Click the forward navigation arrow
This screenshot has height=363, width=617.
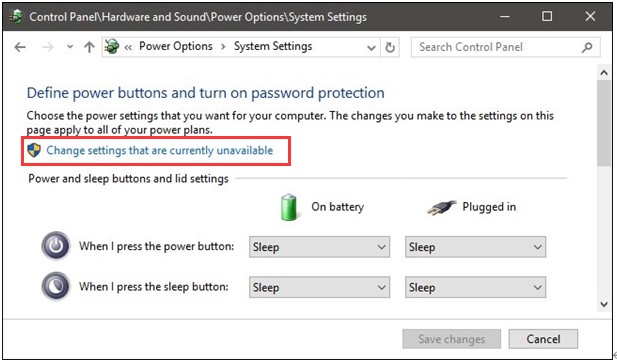tap(48, 47)
